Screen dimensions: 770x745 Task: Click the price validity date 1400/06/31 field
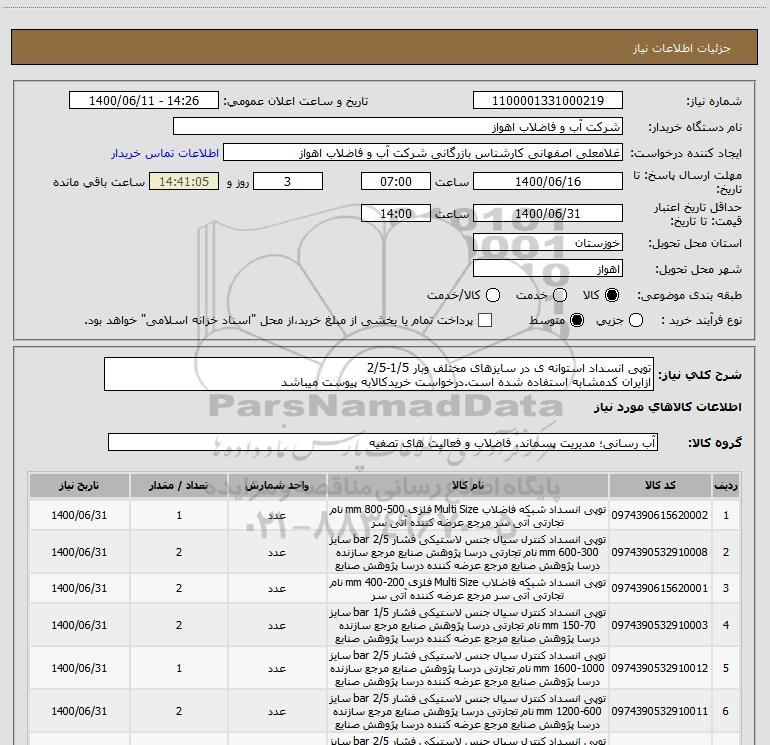click(x=548, y=214)
